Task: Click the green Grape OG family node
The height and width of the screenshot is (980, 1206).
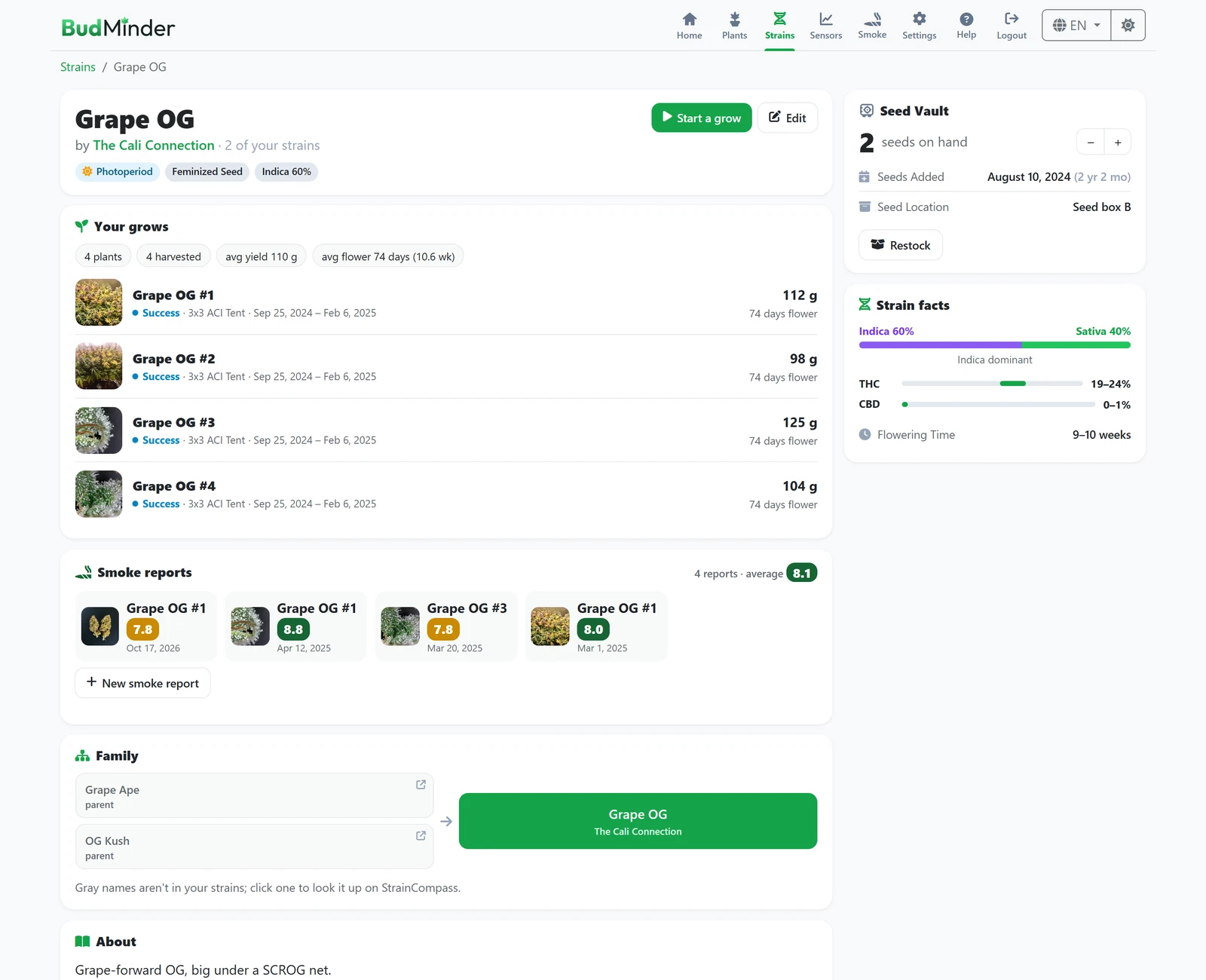Action: (638, 821)
